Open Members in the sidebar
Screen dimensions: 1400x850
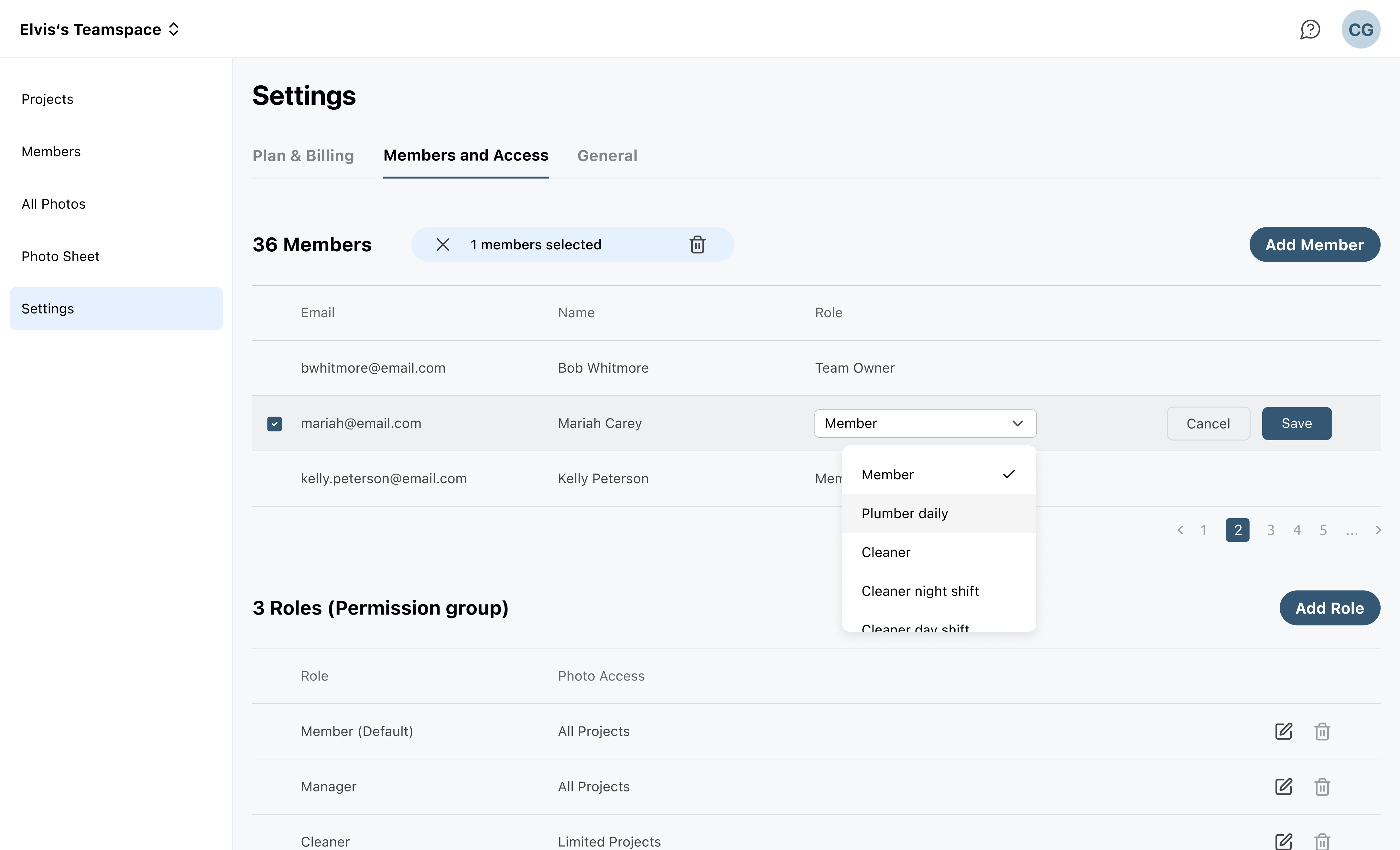point(116,151)
